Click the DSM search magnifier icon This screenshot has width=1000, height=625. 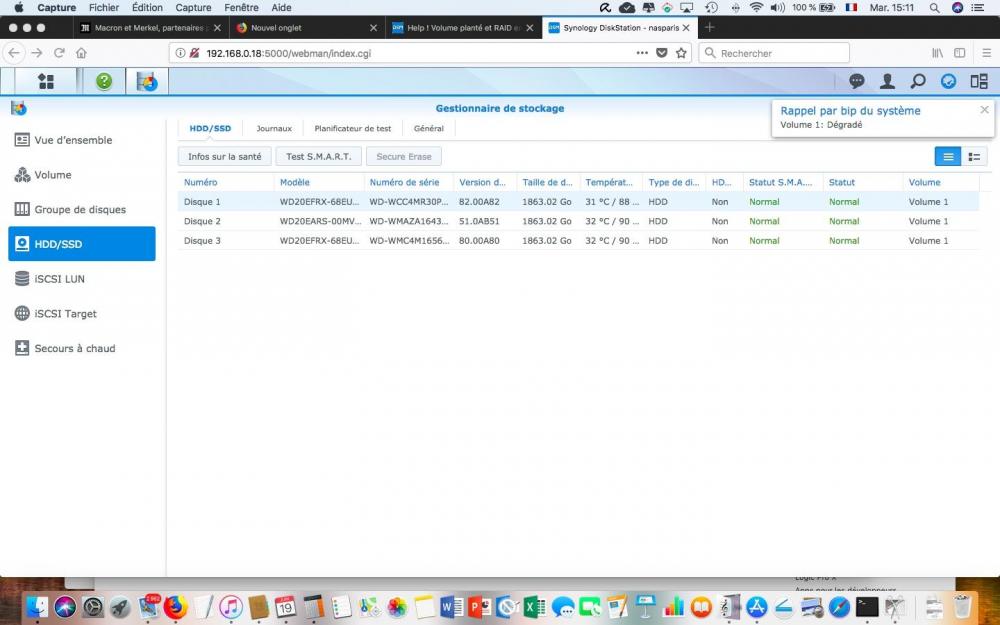tap(918, 82)
